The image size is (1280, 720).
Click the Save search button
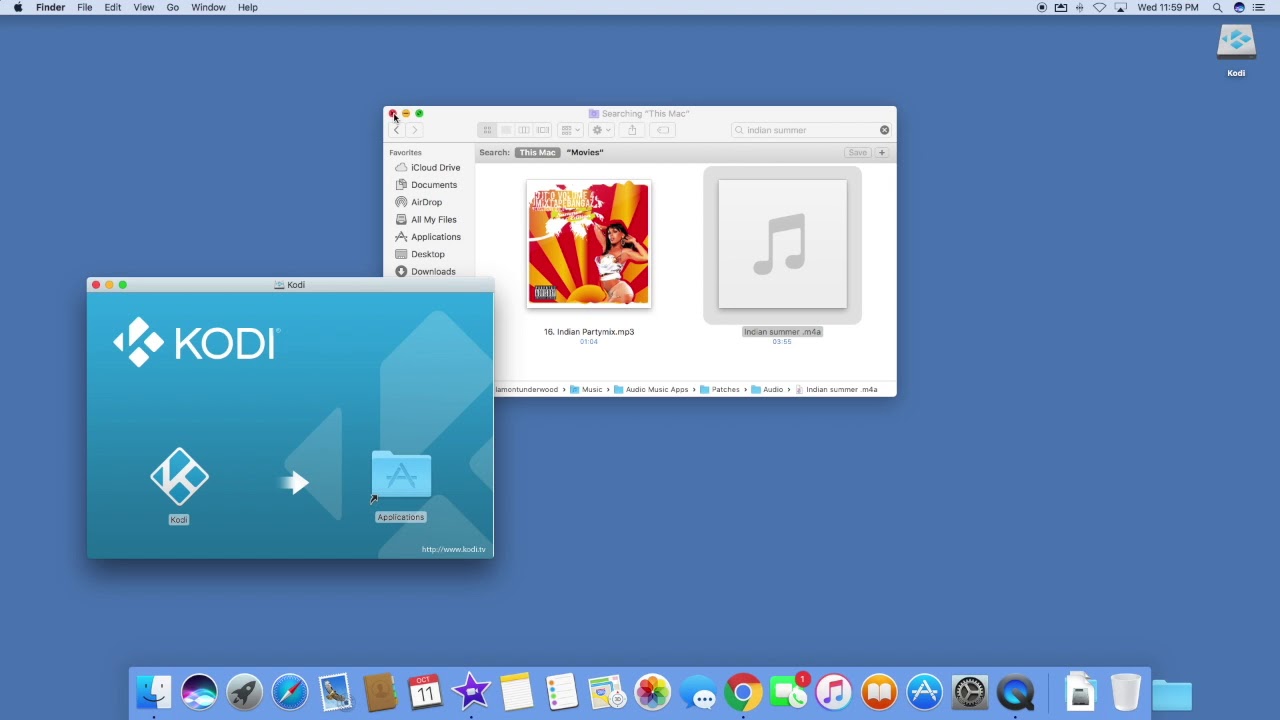point(857,152)
